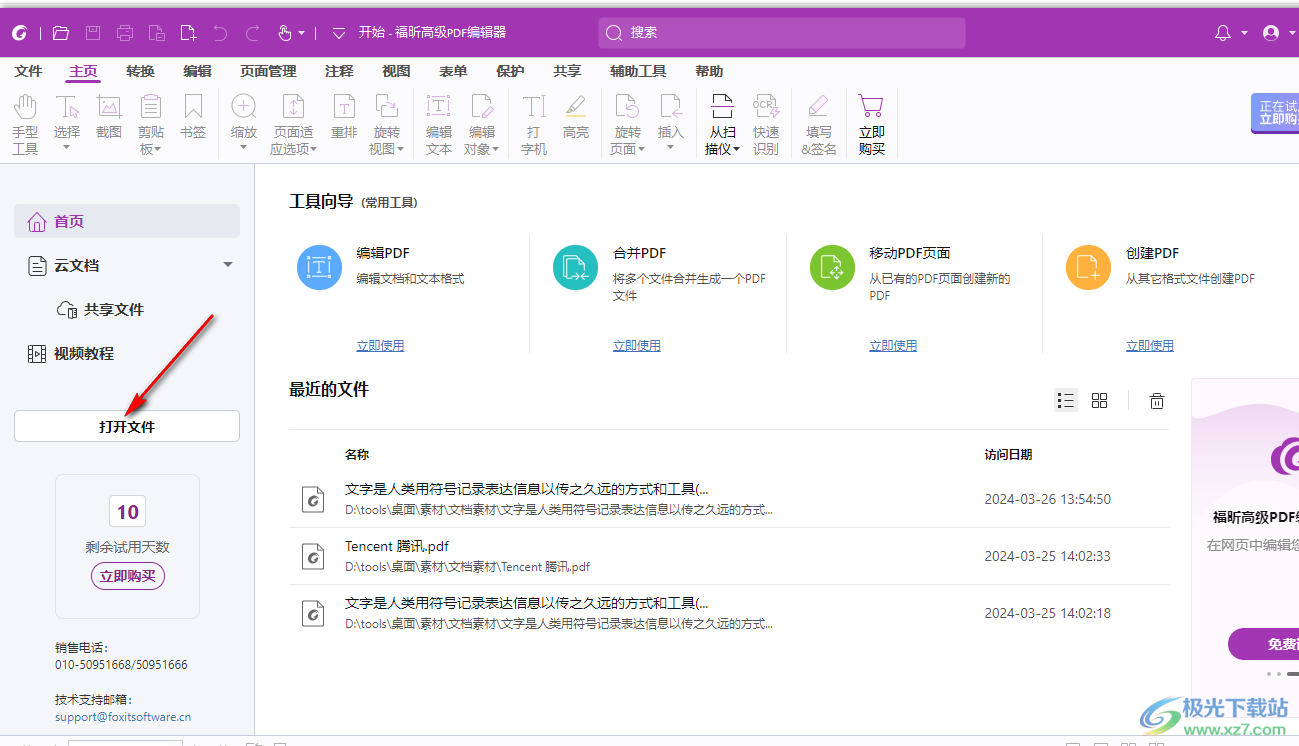This screenshot has width=1299, height=746.
Task: Click the 填写&签名 fill and sign tool
Action: (819, 125)
